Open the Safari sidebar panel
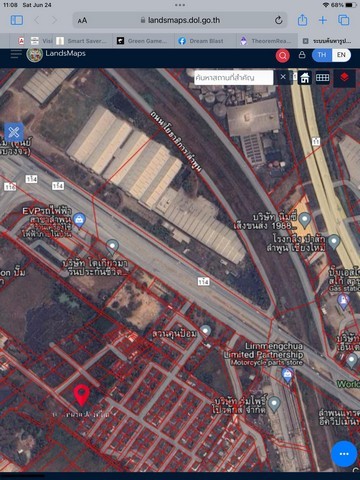The width and height of the screenshot is (360, 480). 17,20
